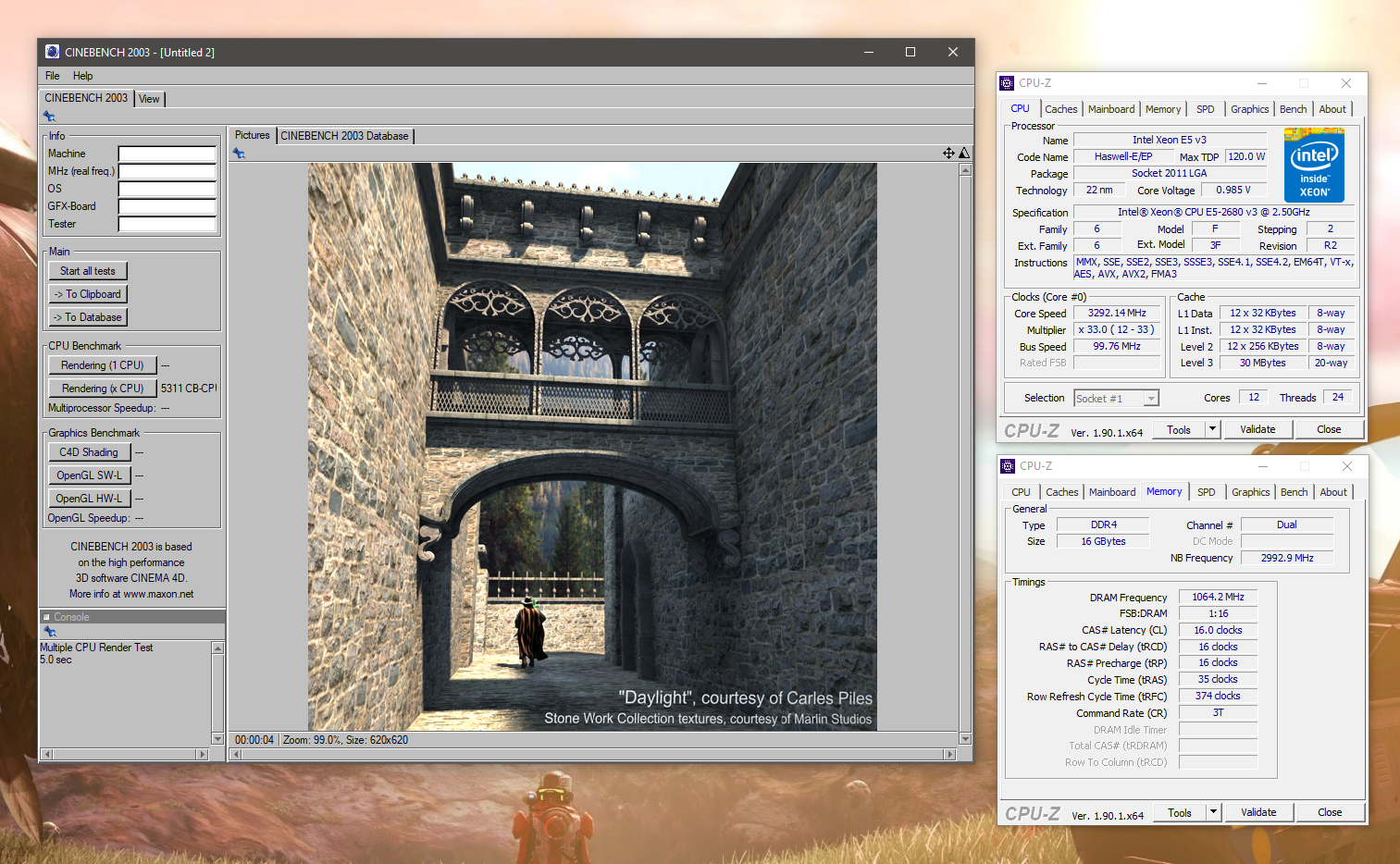1400x864 pixels.
Task: Open CPU tab in lower CPU-Z window
Action: pyautogui.click(x=1021, y=492)
